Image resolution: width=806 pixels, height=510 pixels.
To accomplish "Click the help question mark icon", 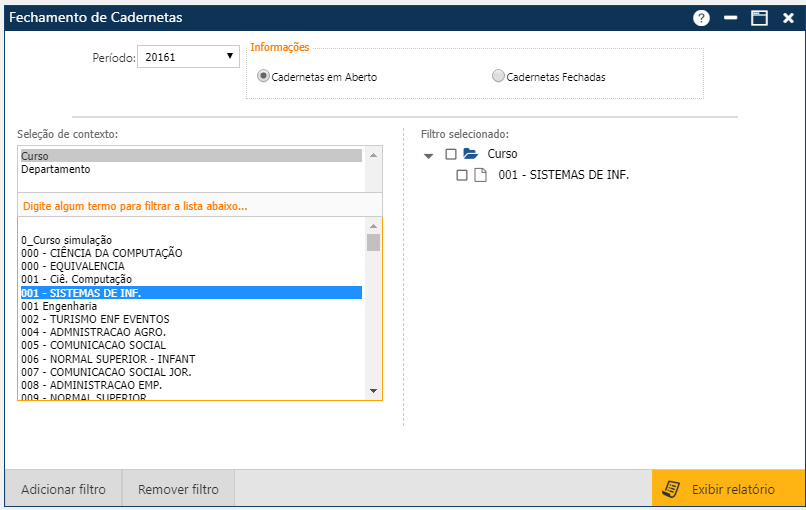I will coord(702,18).
